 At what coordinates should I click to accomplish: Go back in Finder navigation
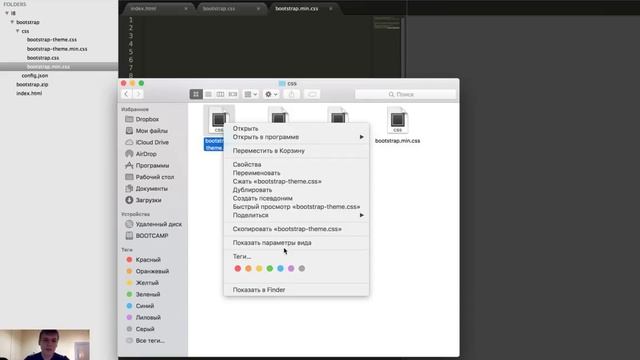[x=127, y=94]
